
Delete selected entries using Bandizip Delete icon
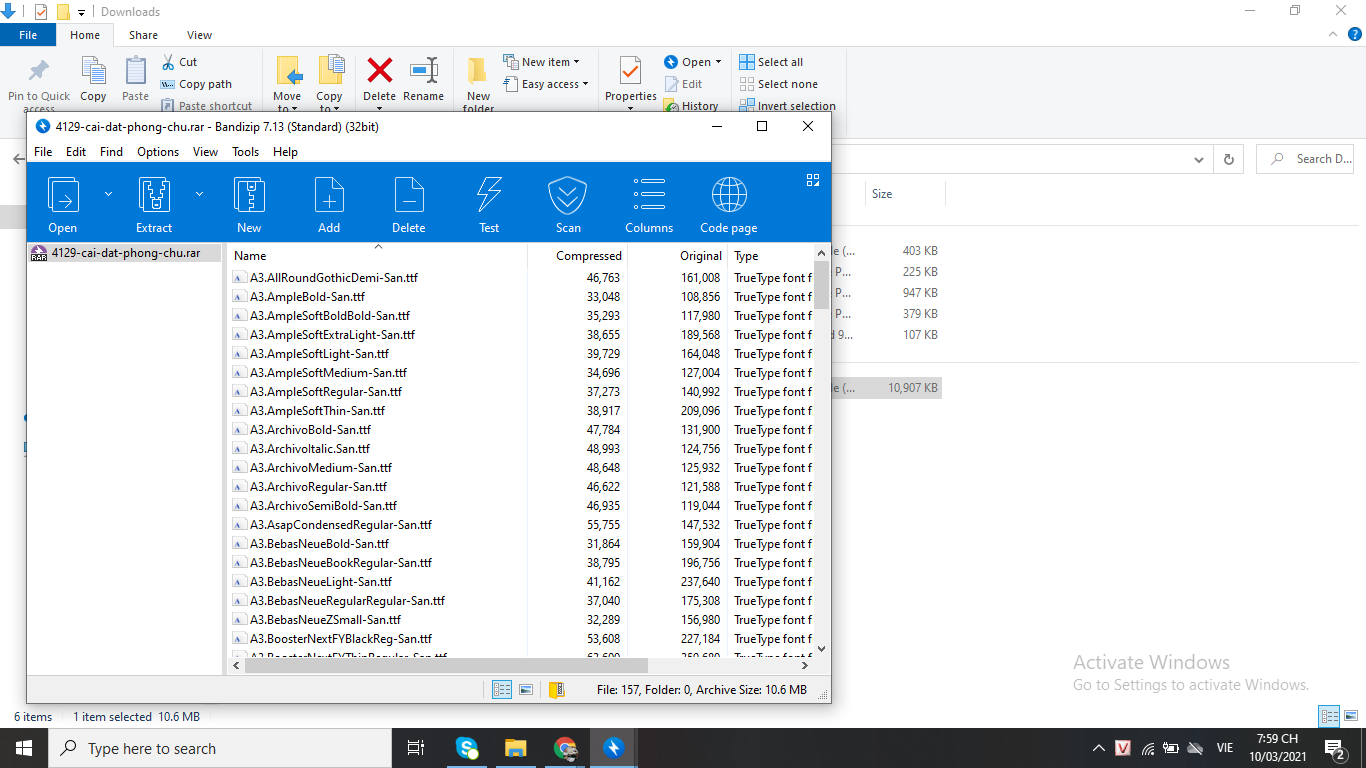(409, 195)
